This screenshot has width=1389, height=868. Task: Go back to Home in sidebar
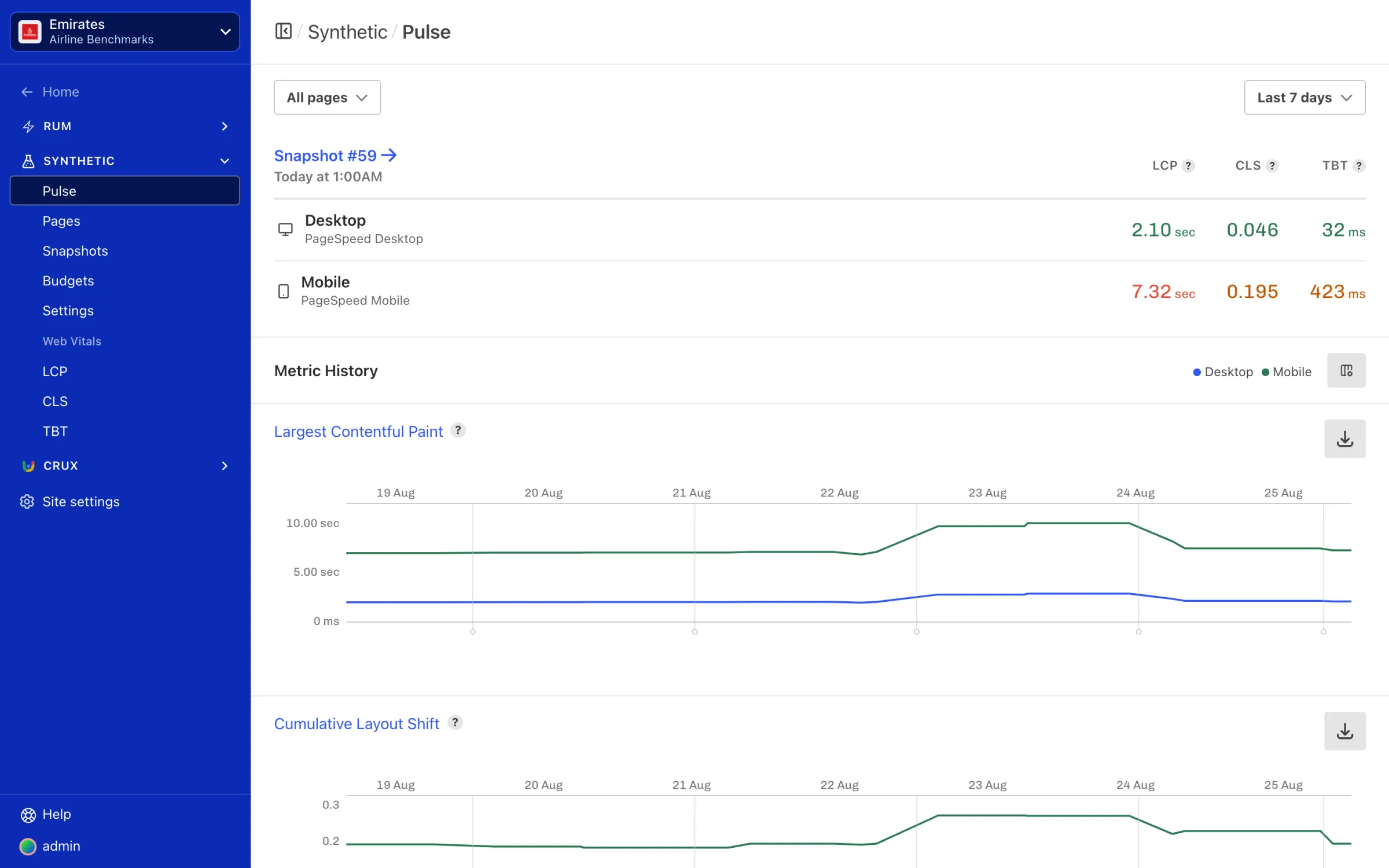click(x=50, y=91)
